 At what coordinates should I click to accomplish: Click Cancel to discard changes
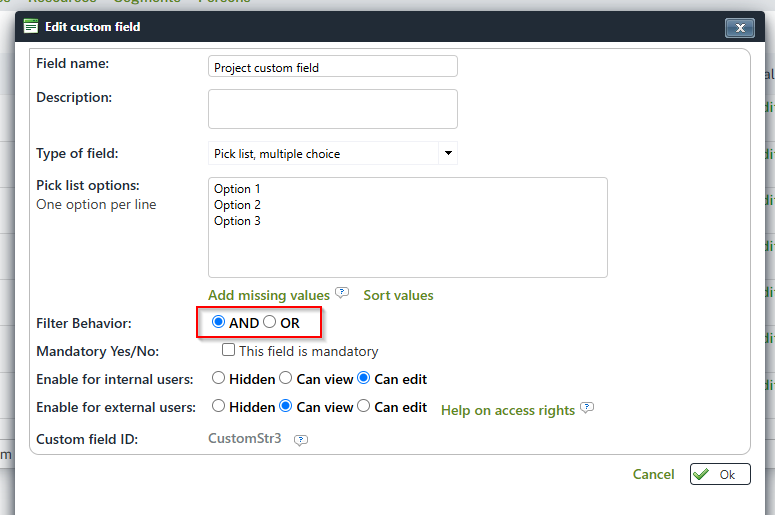pyautogui.click(x=653, y=474)
